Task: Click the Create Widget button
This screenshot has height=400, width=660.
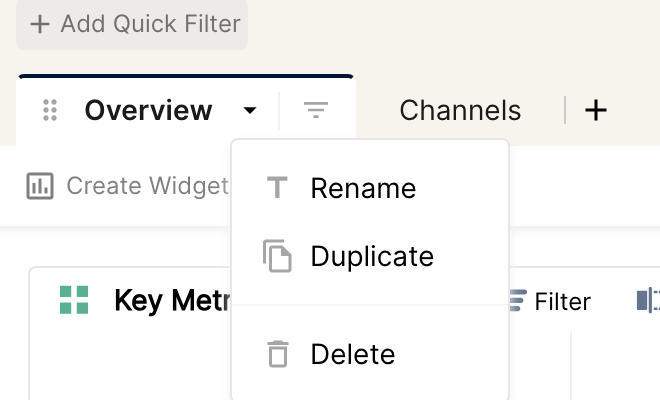Action: tap(128, 186)
